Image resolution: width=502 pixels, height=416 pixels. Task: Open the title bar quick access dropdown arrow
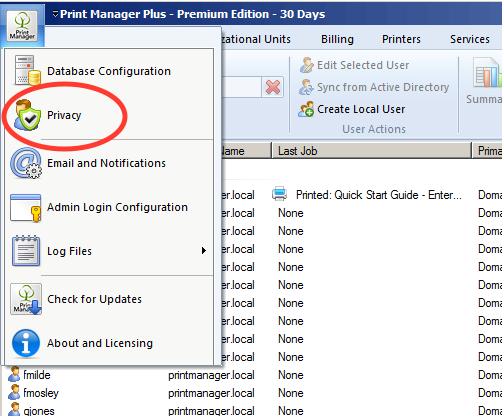pyautogui.click(x=55, y=14)
